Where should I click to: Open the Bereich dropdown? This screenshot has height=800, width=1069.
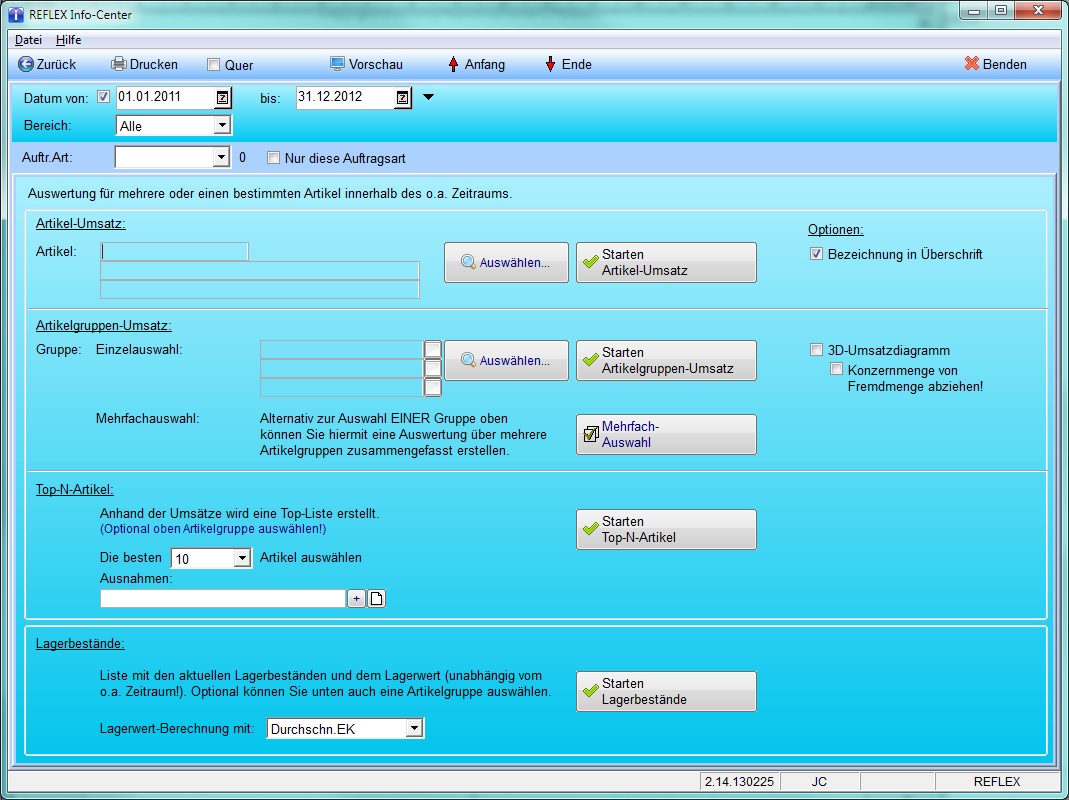(222, 125)
